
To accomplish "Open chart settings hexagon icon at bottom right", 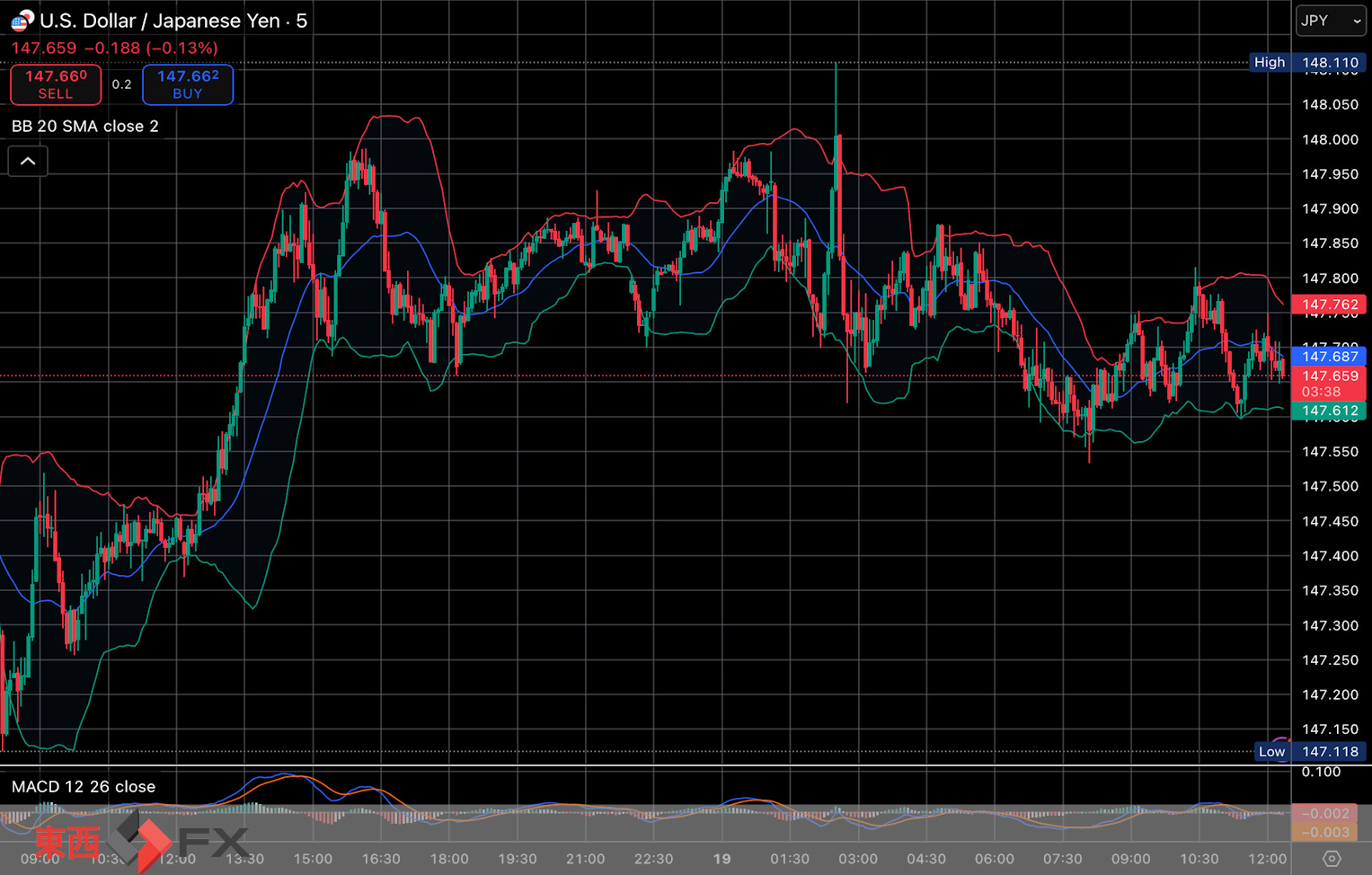I will point(1332,859).
